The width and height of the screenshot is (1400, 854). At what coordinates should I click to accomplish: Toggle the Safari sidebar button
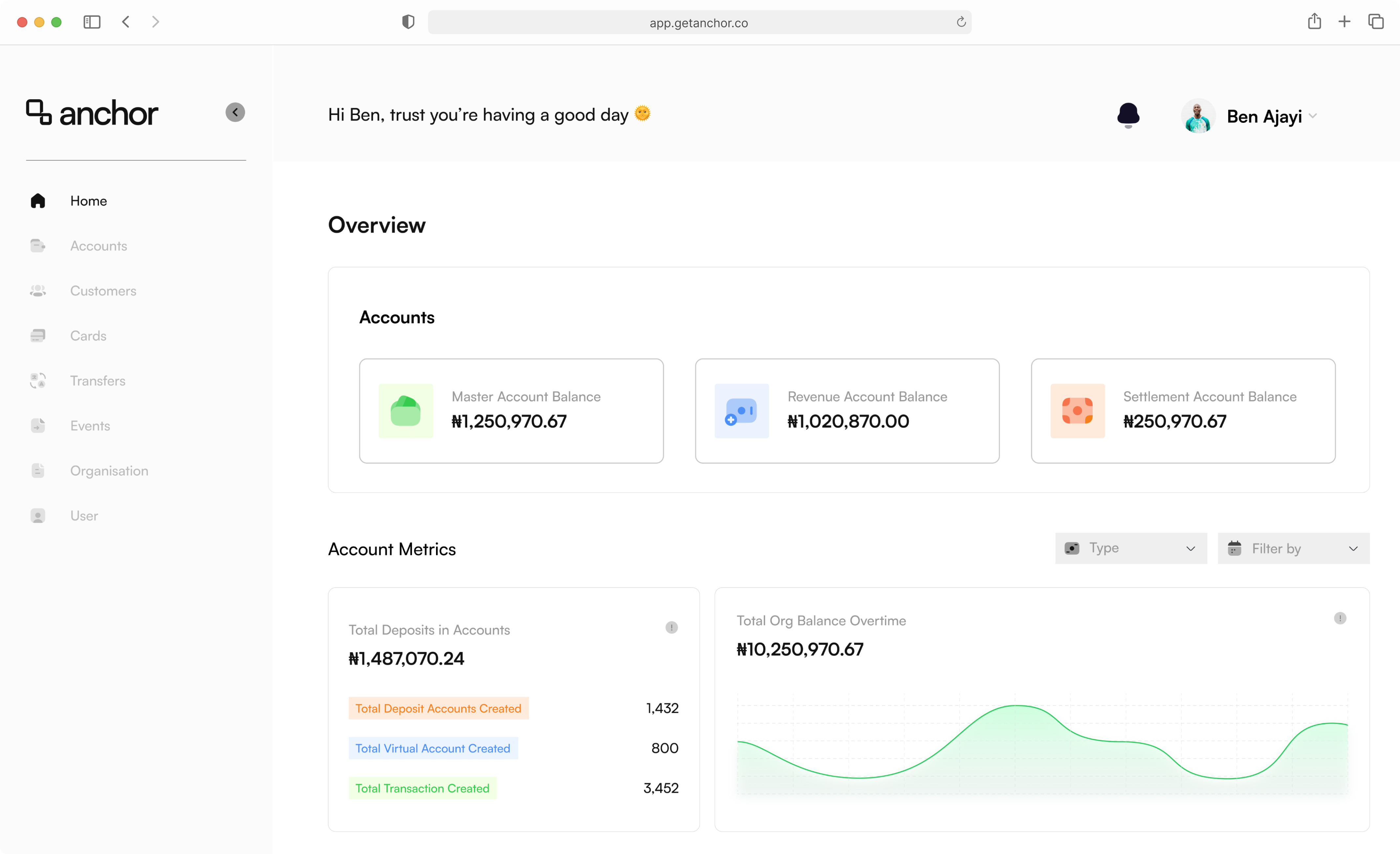click(92, 22)
